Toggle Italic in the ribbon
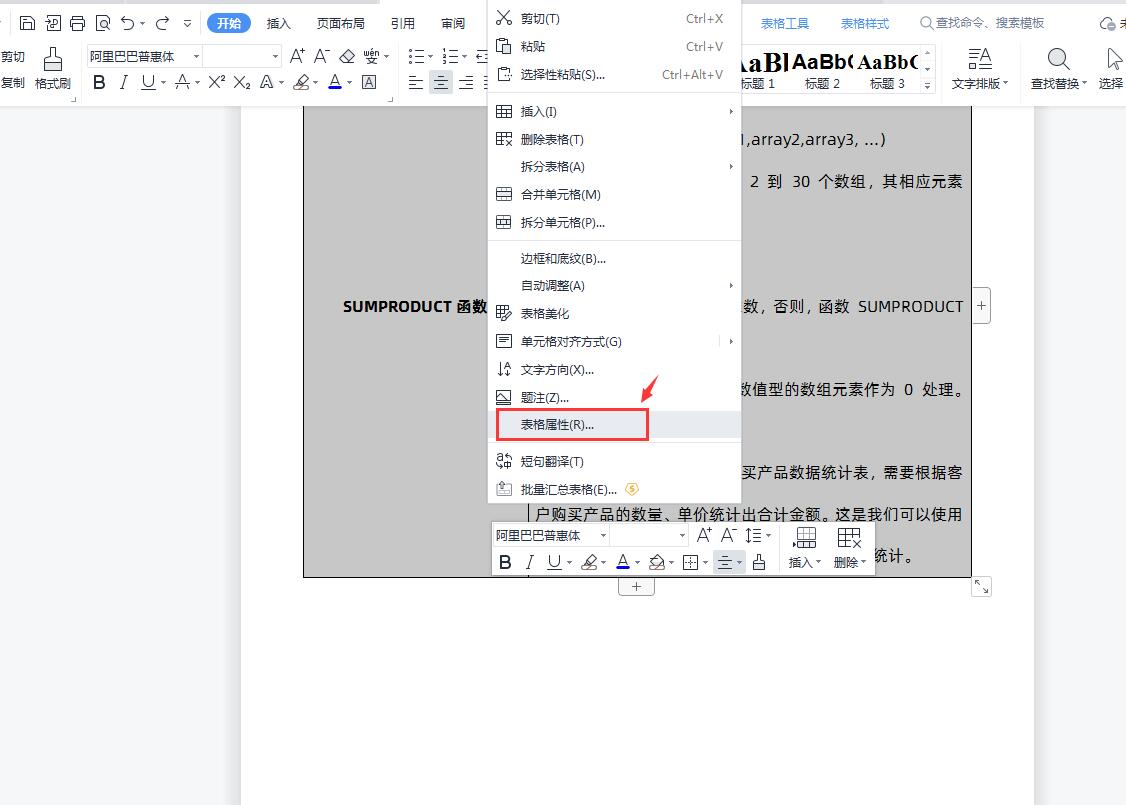 (124, 83)
